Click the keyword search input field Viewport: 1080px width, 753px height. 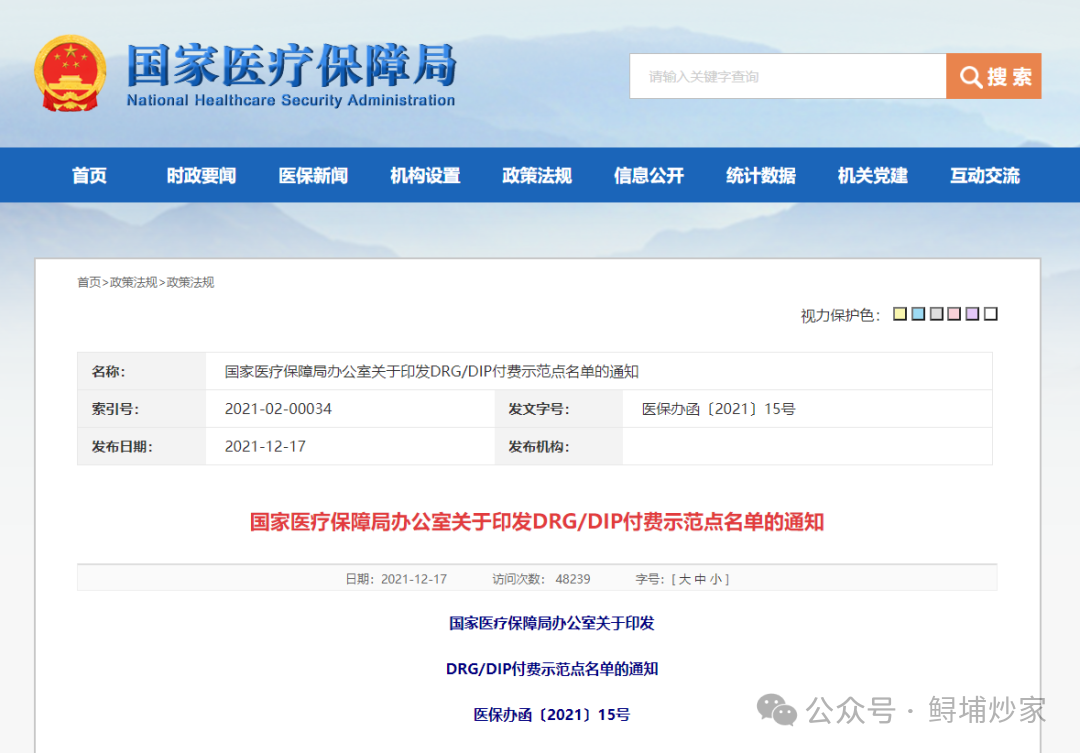tap(790, 76)
